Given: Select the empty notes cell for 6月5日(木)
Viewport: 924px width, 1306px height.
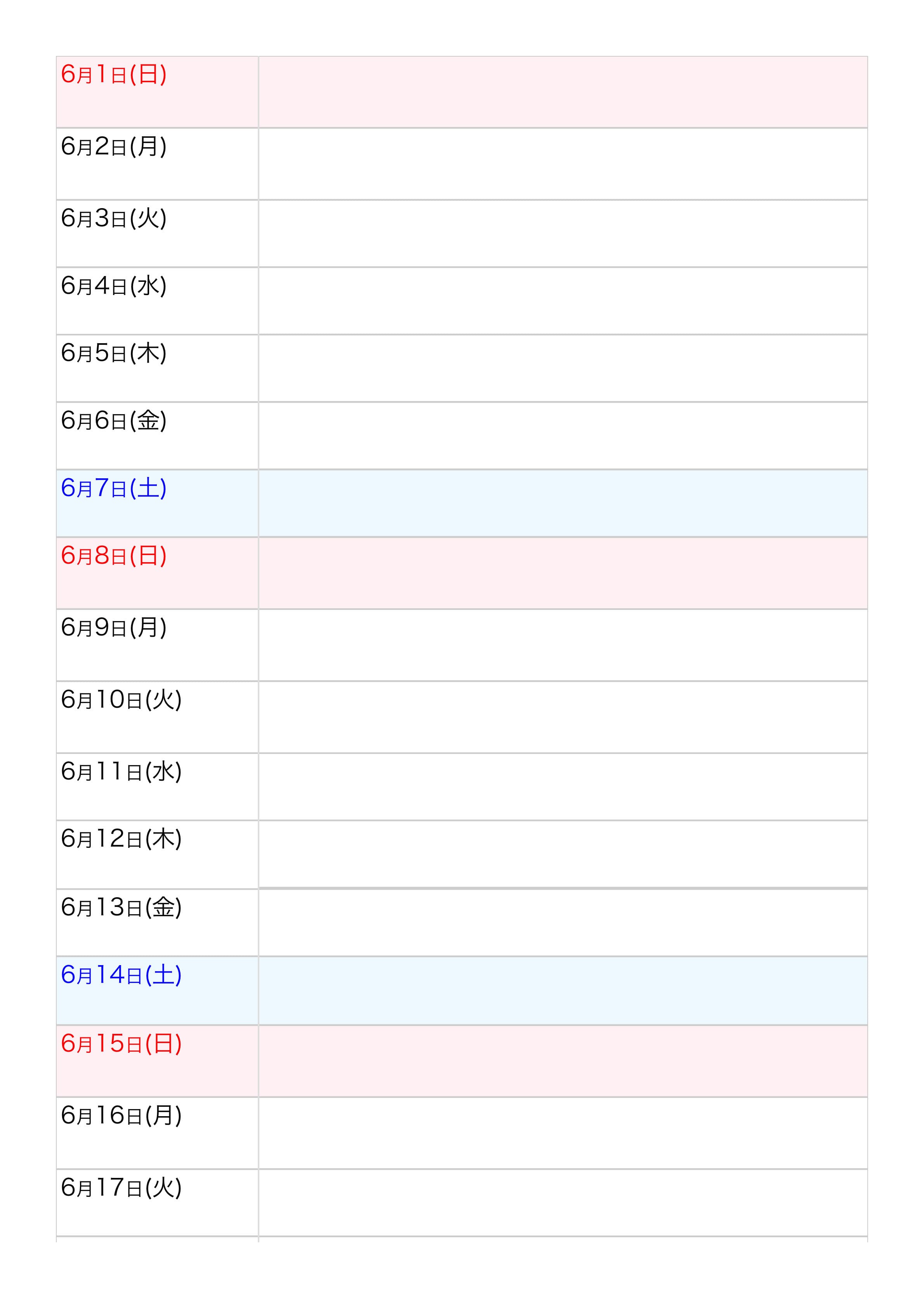Looking at the screenshot, I should coord(563,368).
